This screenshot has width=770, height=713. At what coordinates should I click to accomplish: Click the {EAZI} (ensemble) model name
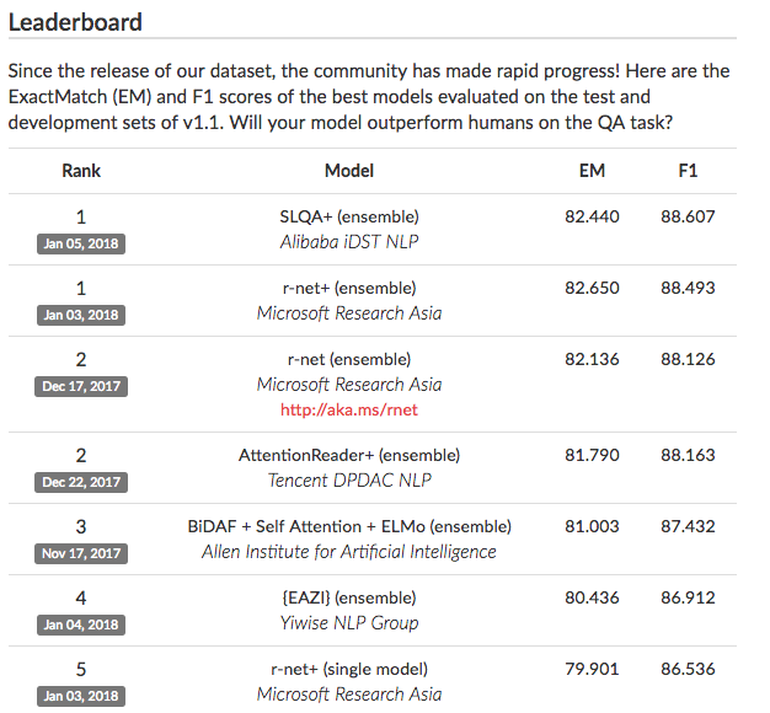coord(349,598)
